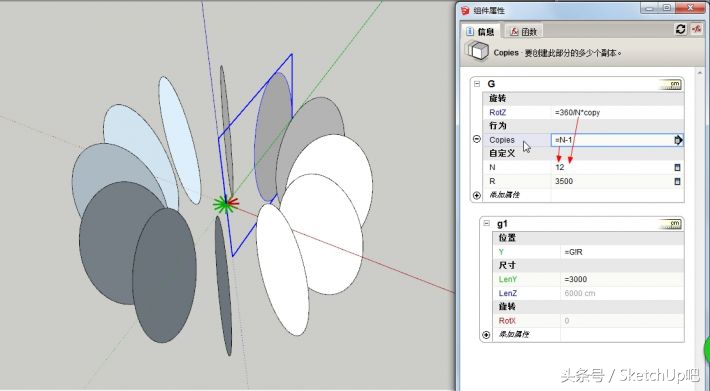The width and height of the screenshot is (710, 391).
Task: Click the RotZ attribute name
Action: point(497,112)
